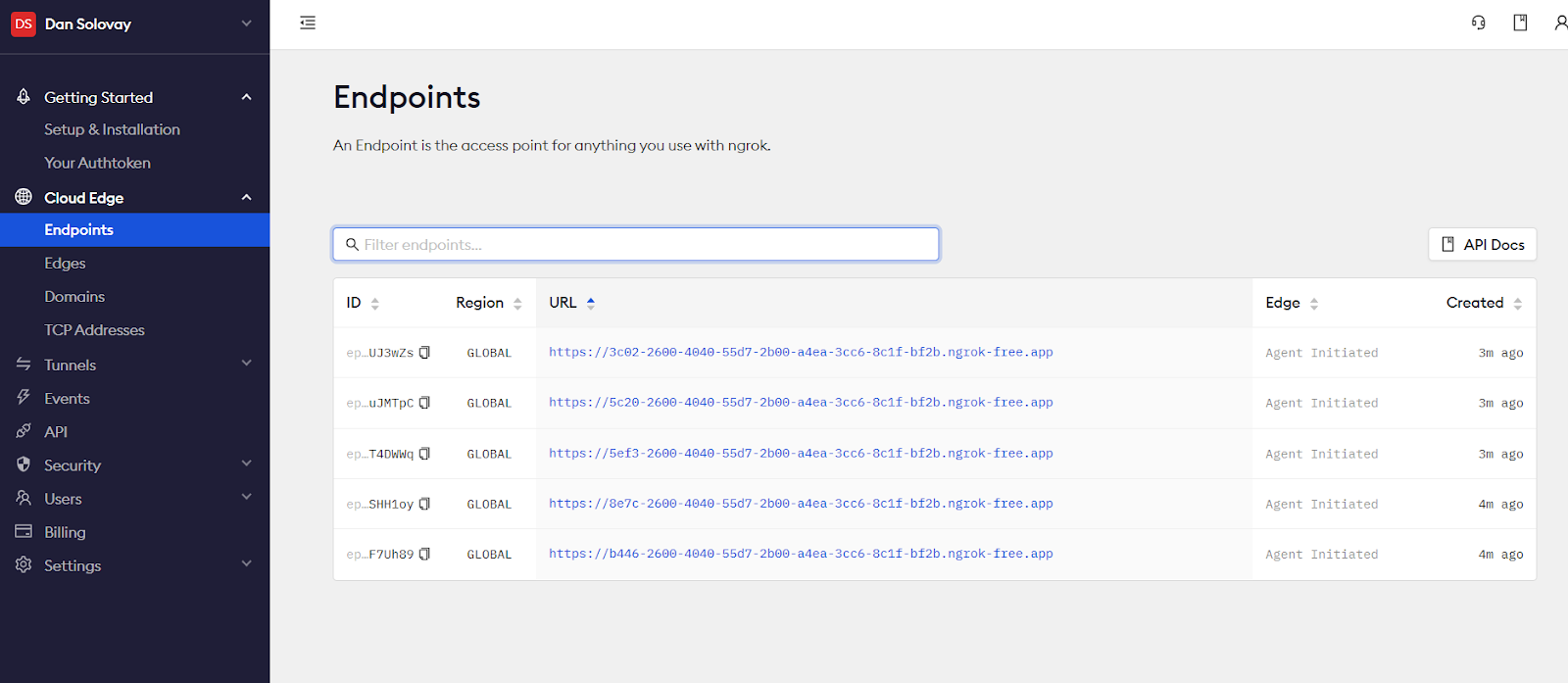The height and width of the screenshot is (683, 1568).
Task: Click the Security shield icon
Action: point(24,464)
